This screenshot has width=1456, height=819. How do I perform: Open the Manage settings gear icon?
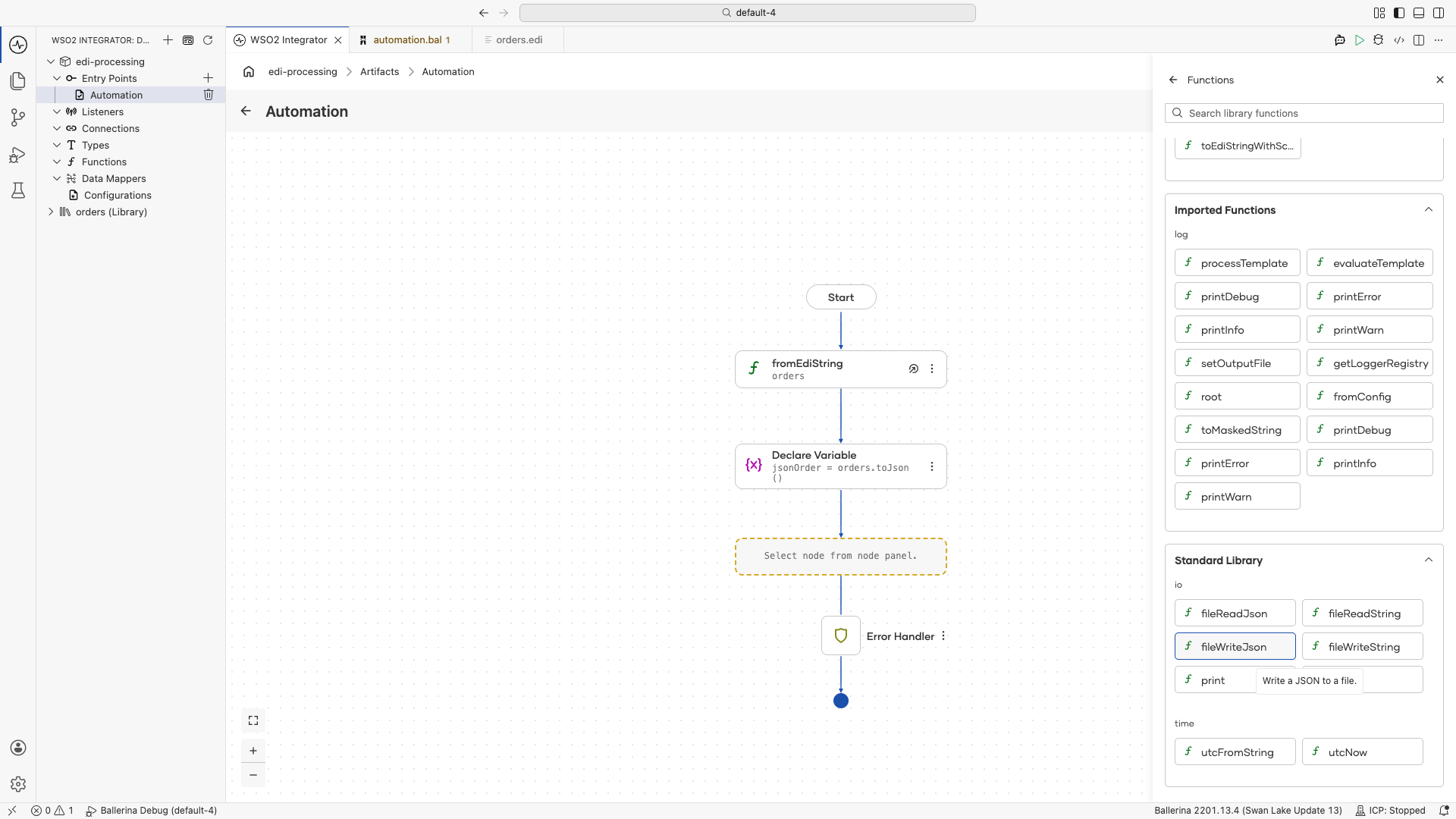18,784
